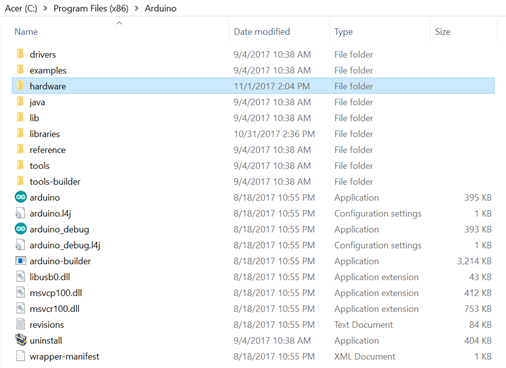Image resolution: width=506 pixels, height=368 pixels.
Task: Go to Acer (C:) in address path
Action: (x=21, y=9)
